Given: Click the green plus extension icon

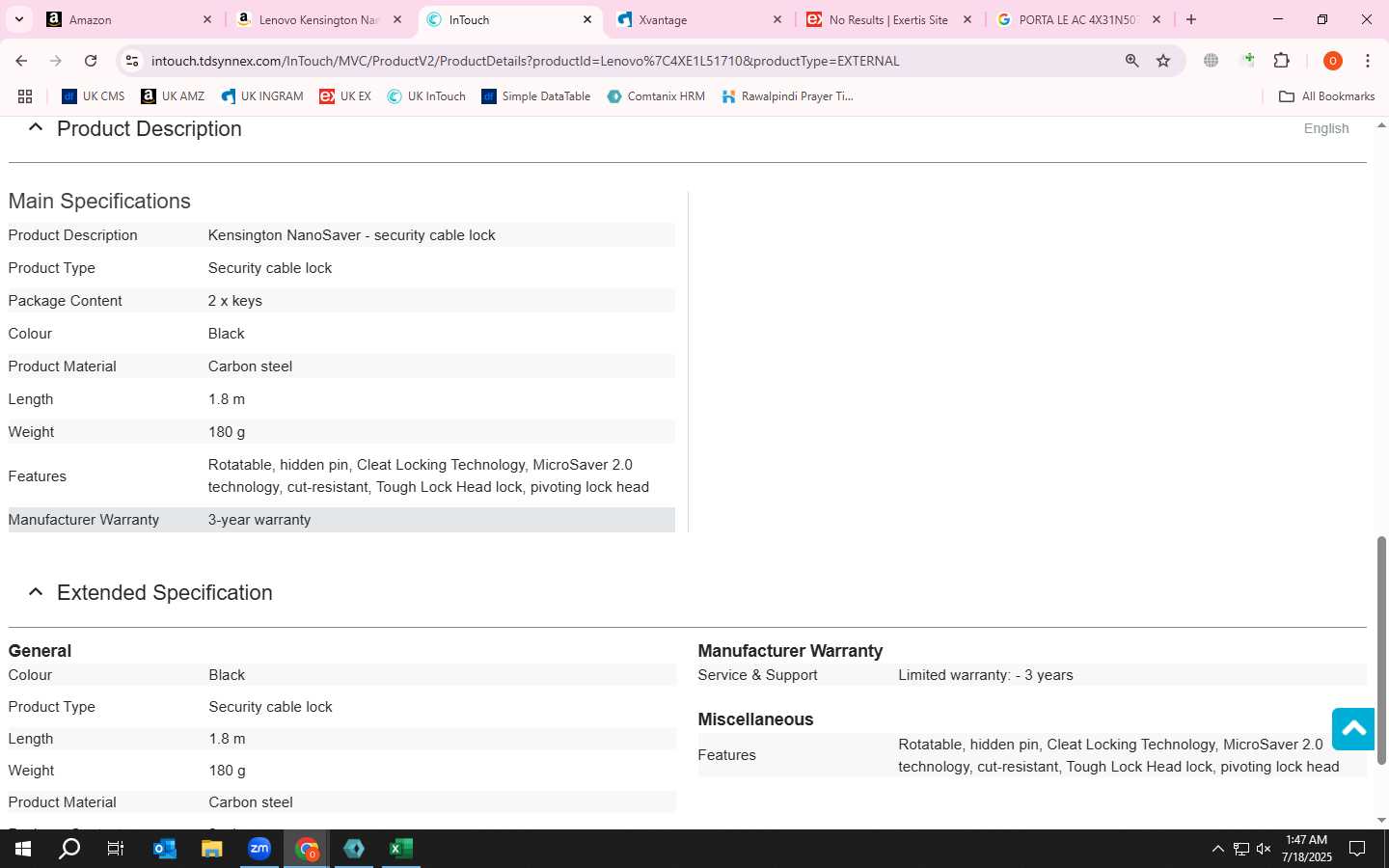Looking at the screenshot, I should [1248, 60].
